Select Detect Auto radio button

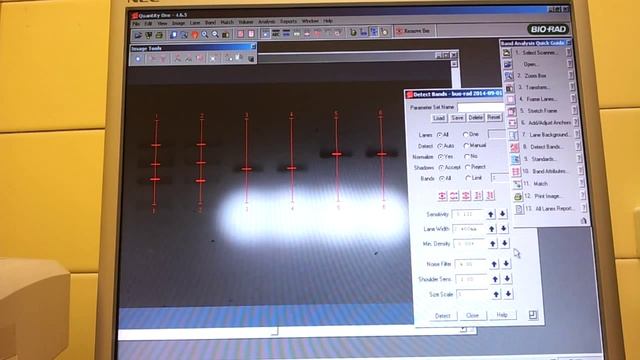[x=440, y=146]
